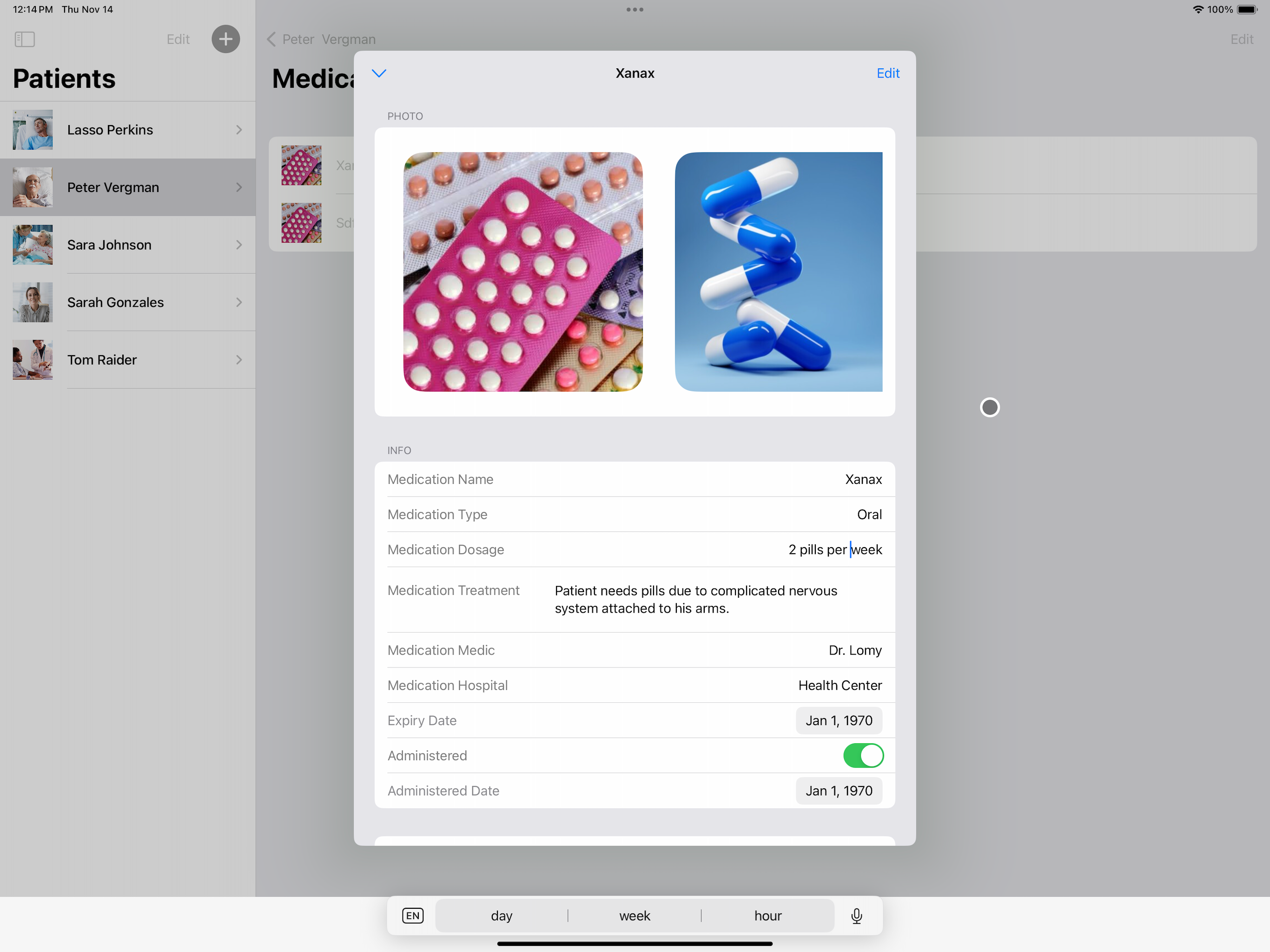Open Sarah Gonzales row chevron
Viewport: 1270px width, 952px height.
[239, 302]
